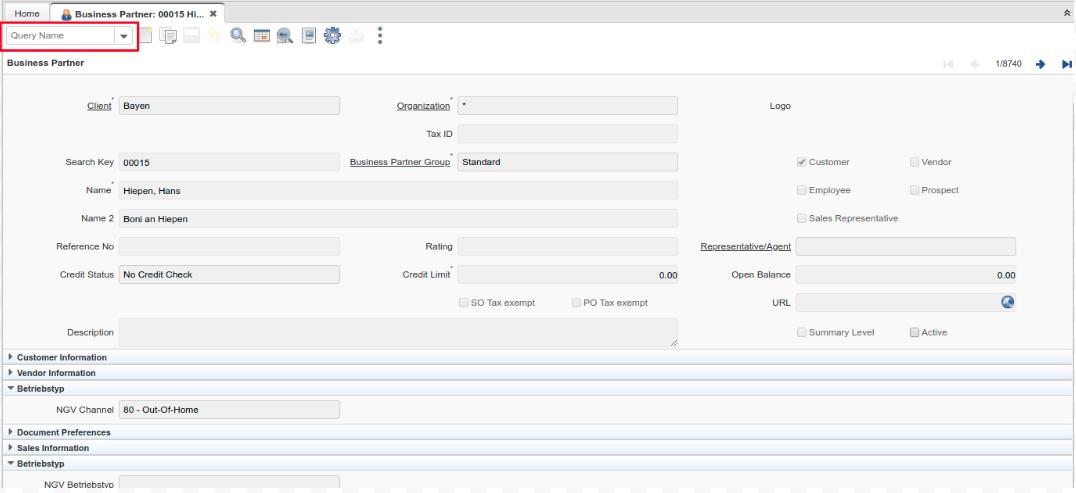Click the URL text field
1076x493 pixels.
(x=898, y=303)
